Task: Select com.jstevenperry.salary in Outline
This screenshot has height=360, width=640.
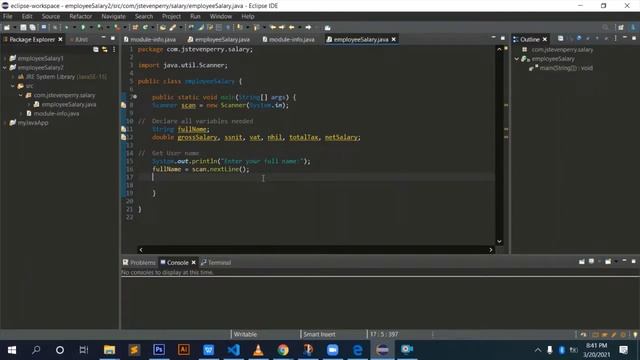Action: click(x=562, y=50)
